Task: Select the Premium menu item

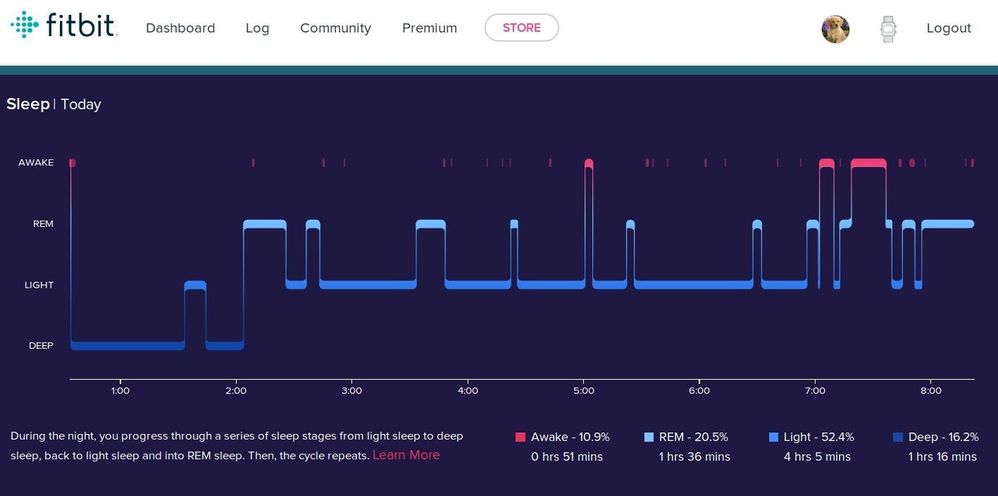Action: (x=429, y=28)
